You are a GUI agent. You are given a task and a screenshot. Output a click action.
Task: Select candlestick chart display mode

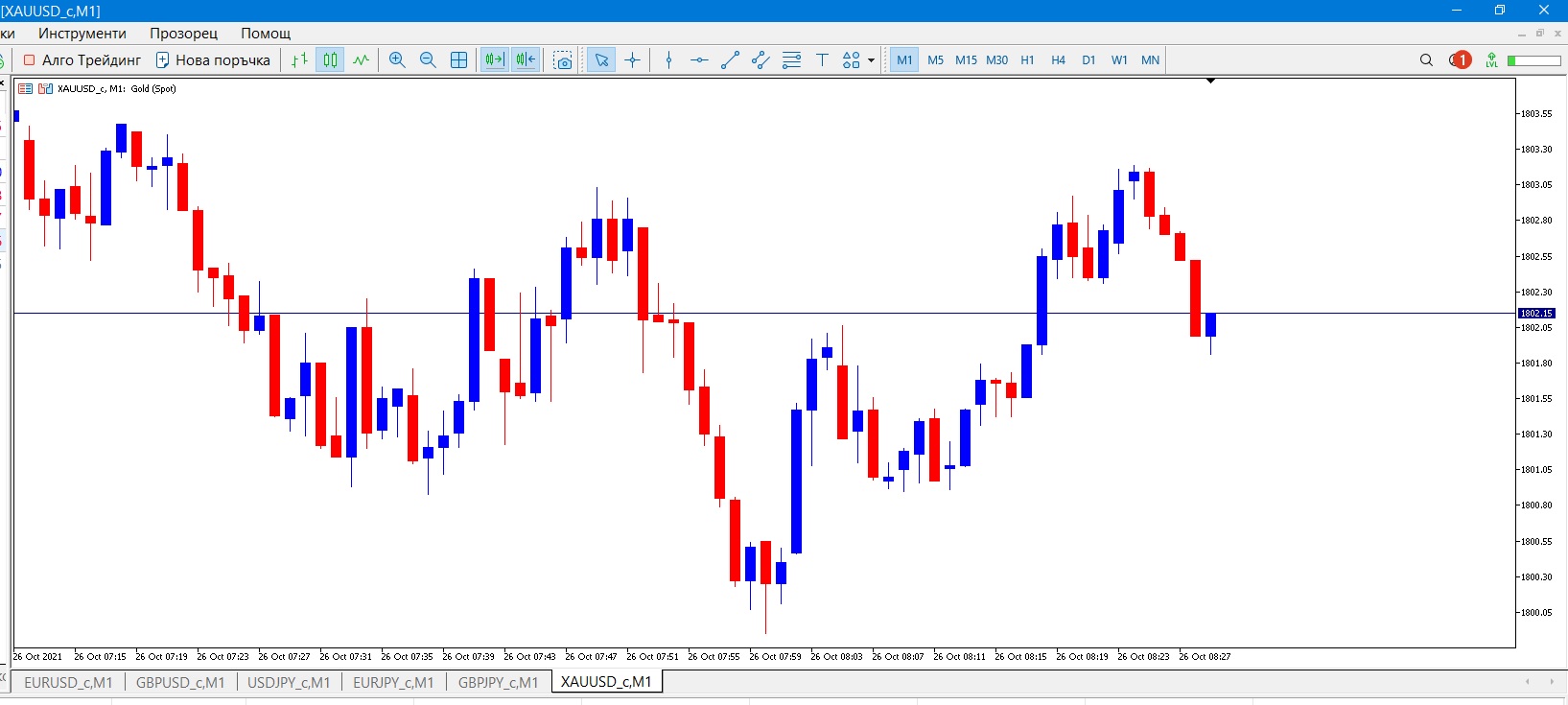pyautogui.click(x=330, y=59)
